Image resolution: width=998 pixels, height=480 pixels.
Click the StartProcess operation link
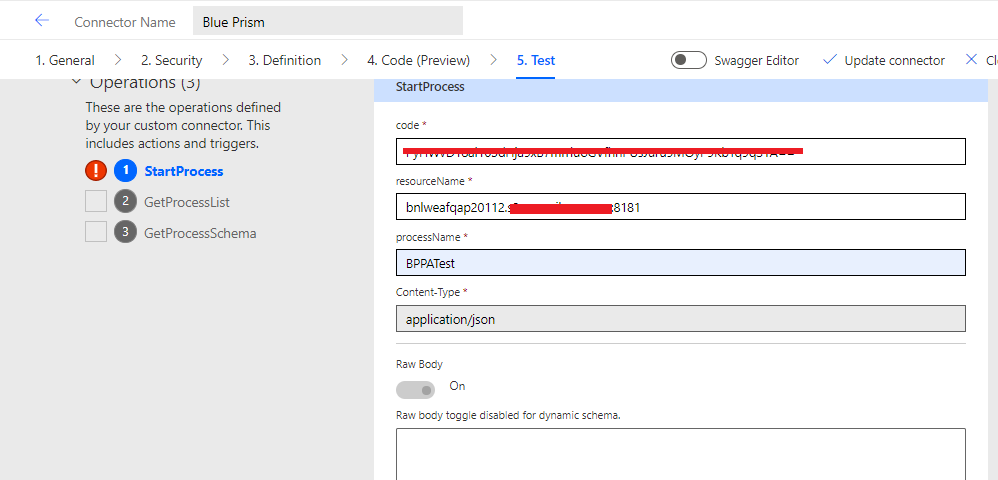click(x=184, y=171)
